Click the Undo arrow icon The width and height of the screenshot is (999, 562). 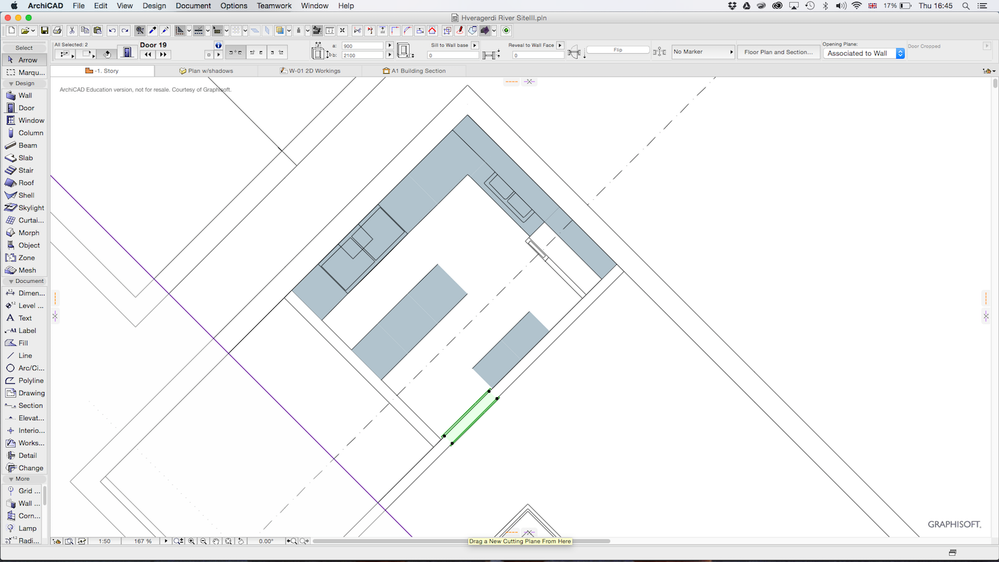pos(112,31)
